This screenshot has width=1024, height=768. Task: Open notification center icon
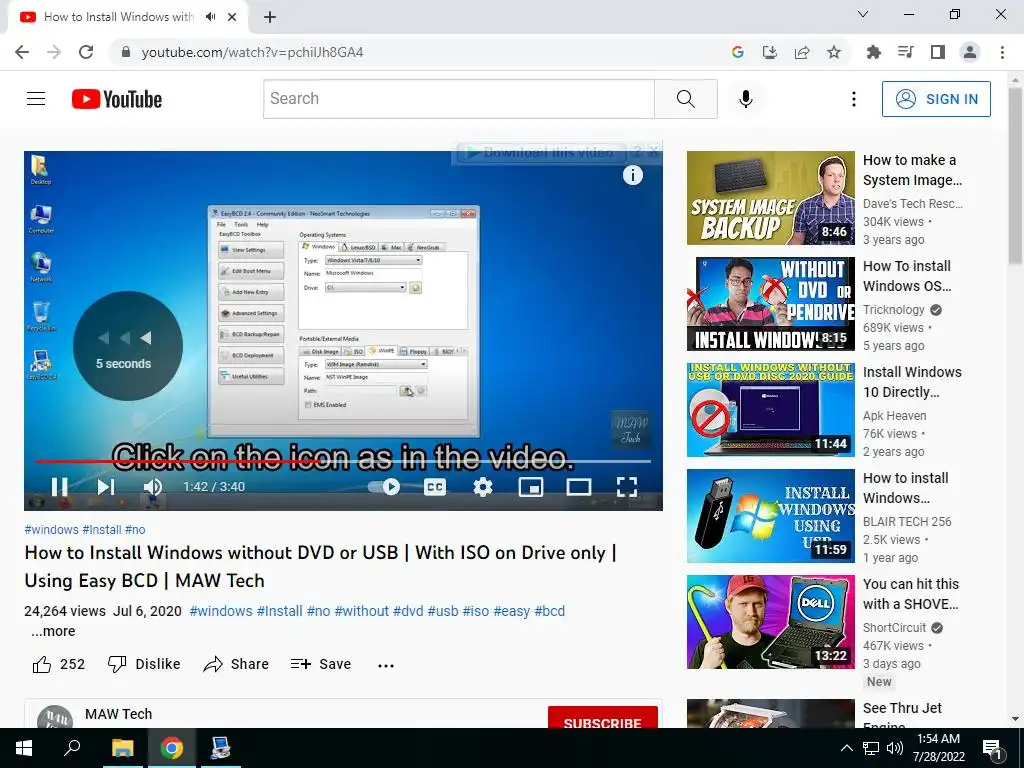coord(992,749)
